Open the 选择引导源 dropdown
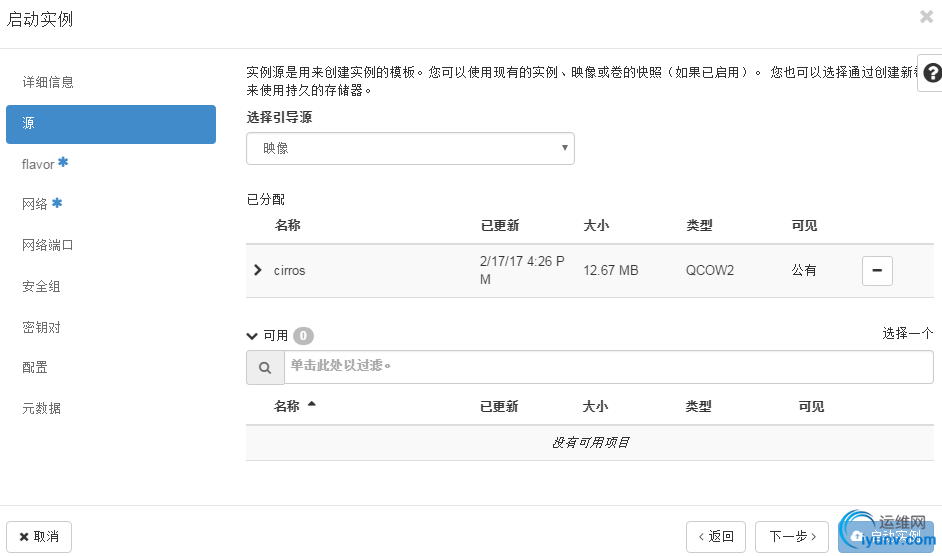Screen dimensions: 942x556 pos(410,148)
